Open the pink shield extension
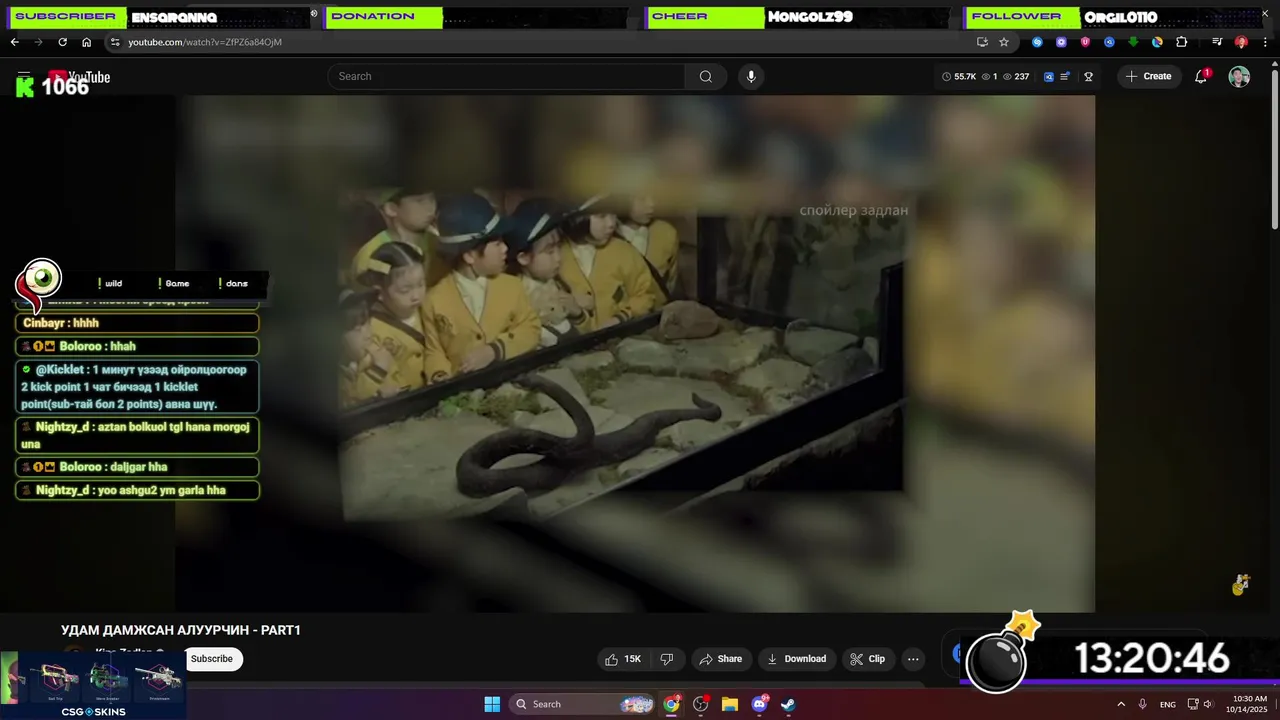This screenshot has width=1280, height=720. point(1085,42)
